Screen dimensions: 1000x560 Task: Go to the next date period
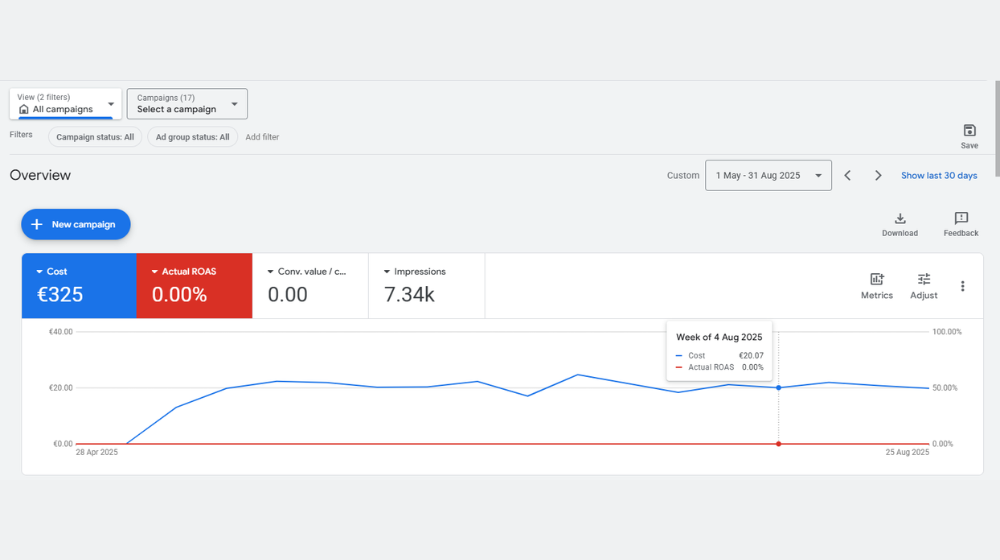click(878, 175)
